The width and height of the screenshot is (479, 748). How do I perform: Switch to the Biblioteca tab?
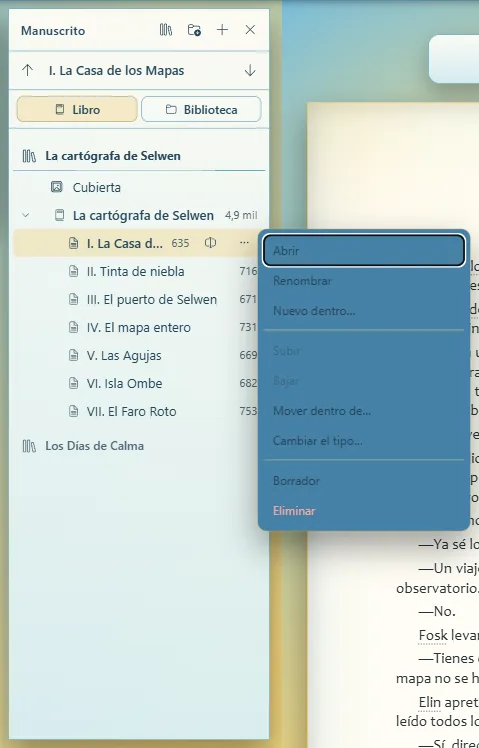201,109
